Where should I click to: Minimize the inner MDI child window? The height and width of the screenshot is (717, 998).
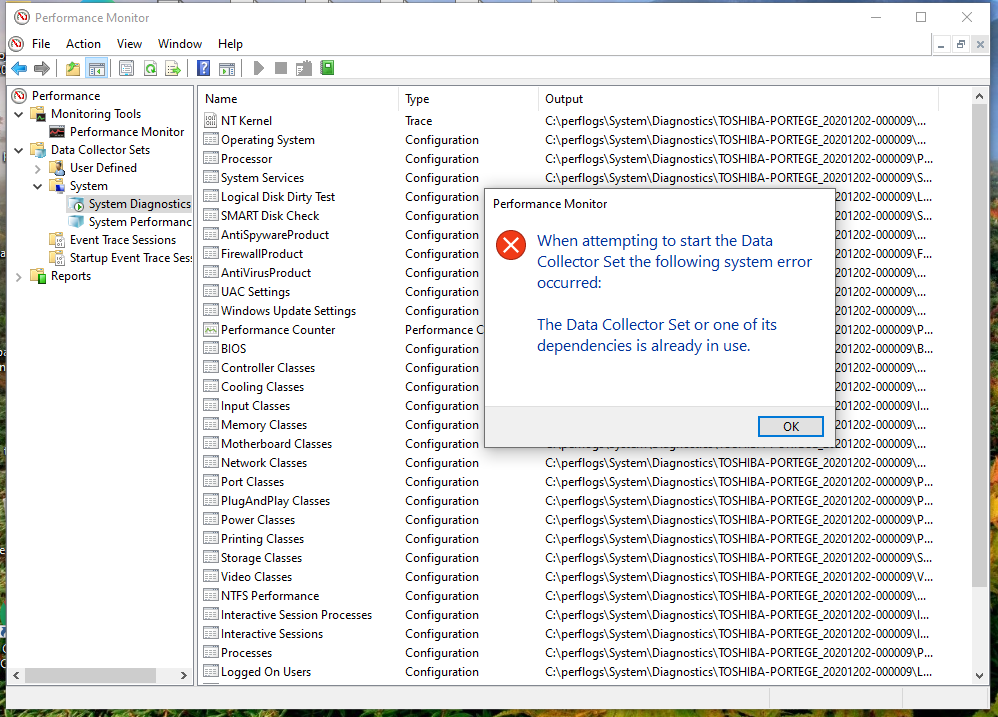coord(941,45)
